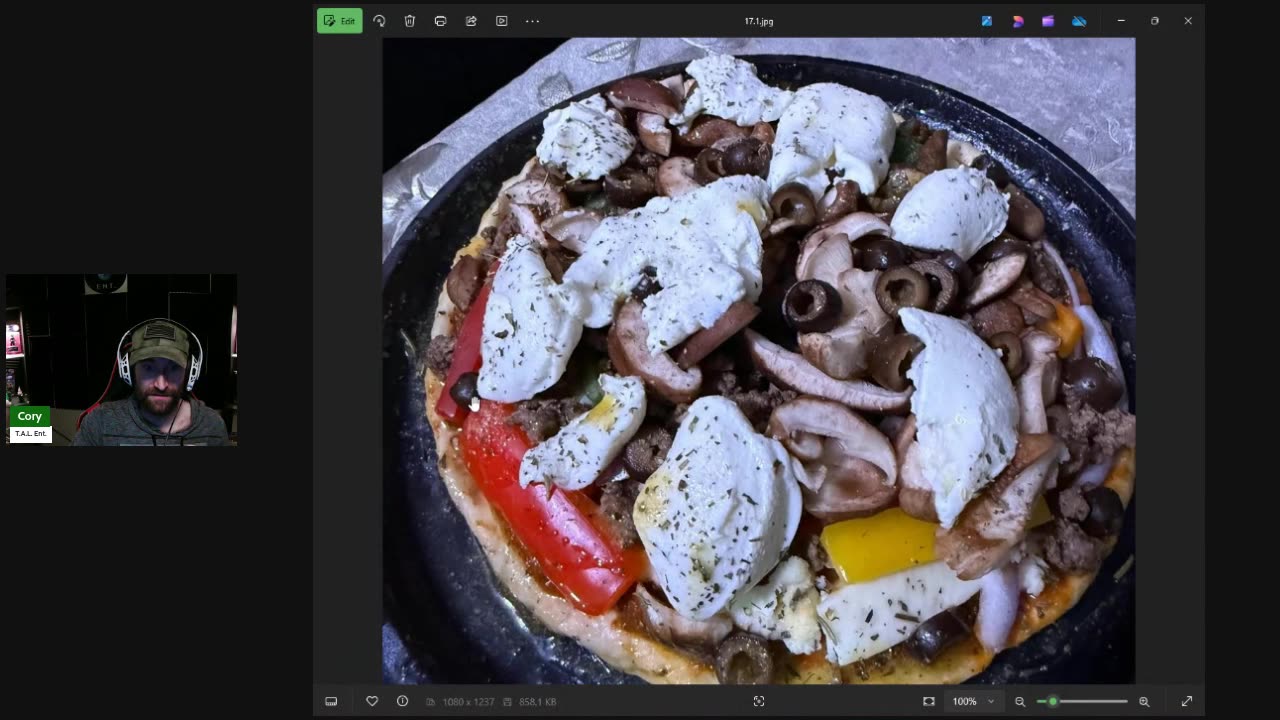Open the OneDrive cloud icon

point(1079,21)
